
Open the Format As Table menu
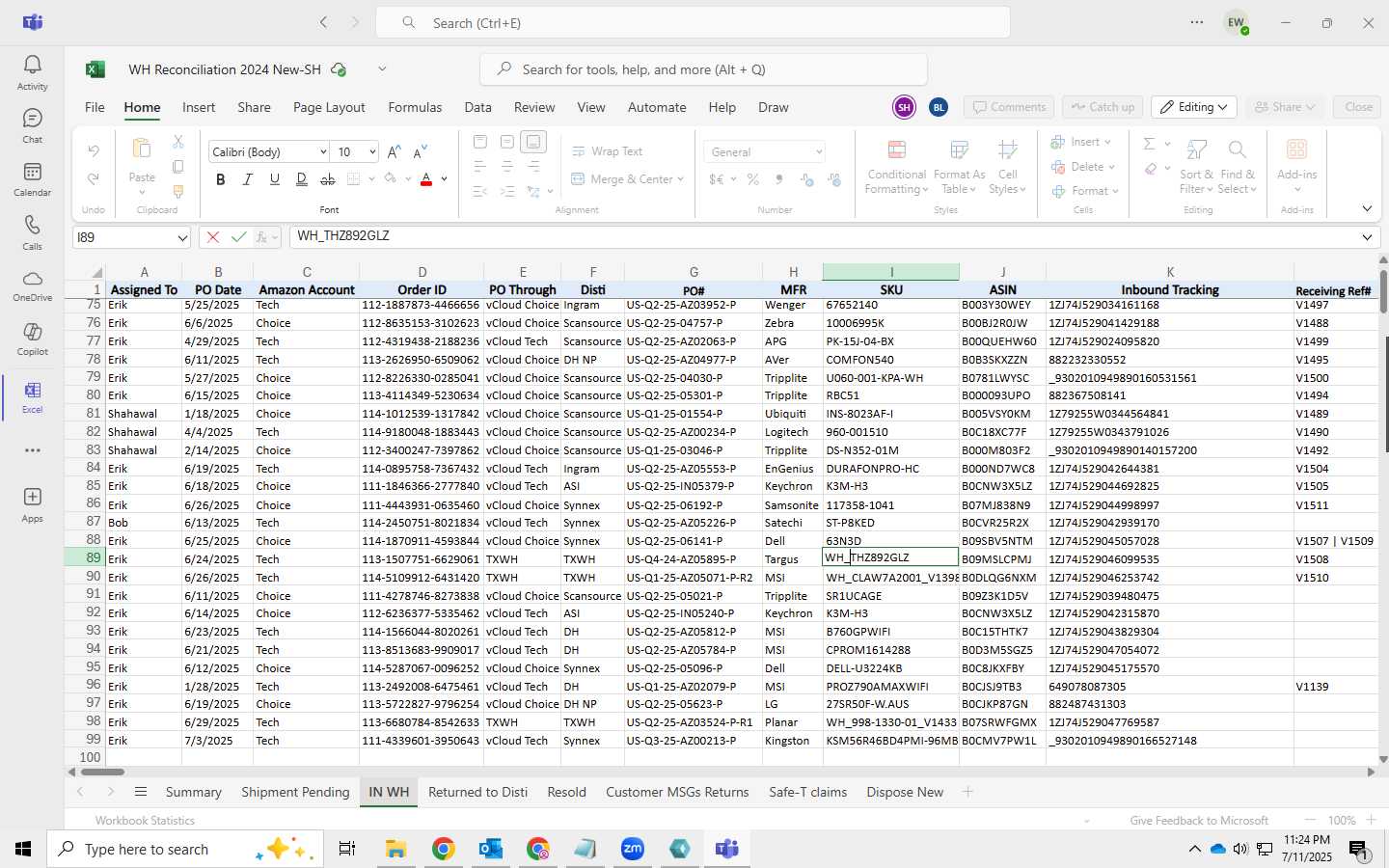pyautogui.click(x=959, y=167)
